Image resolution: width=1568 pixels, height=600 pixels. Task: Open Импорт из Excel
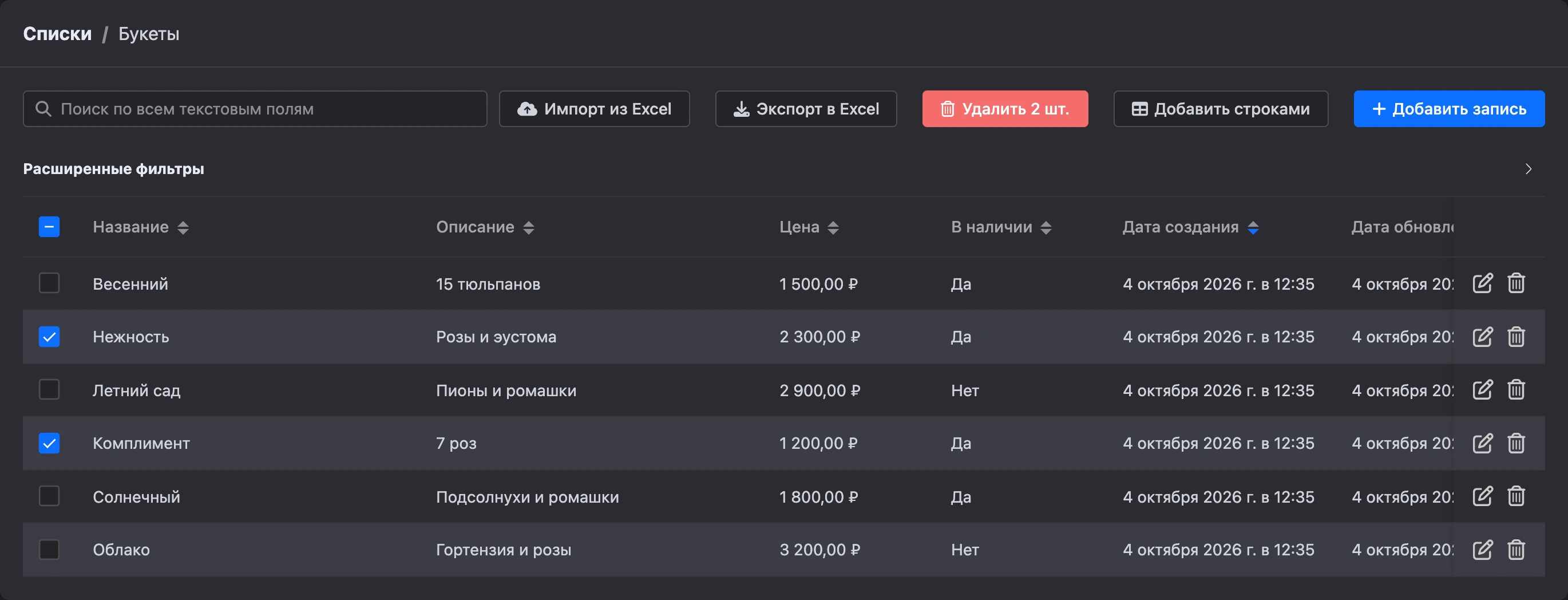coord(594,109)
